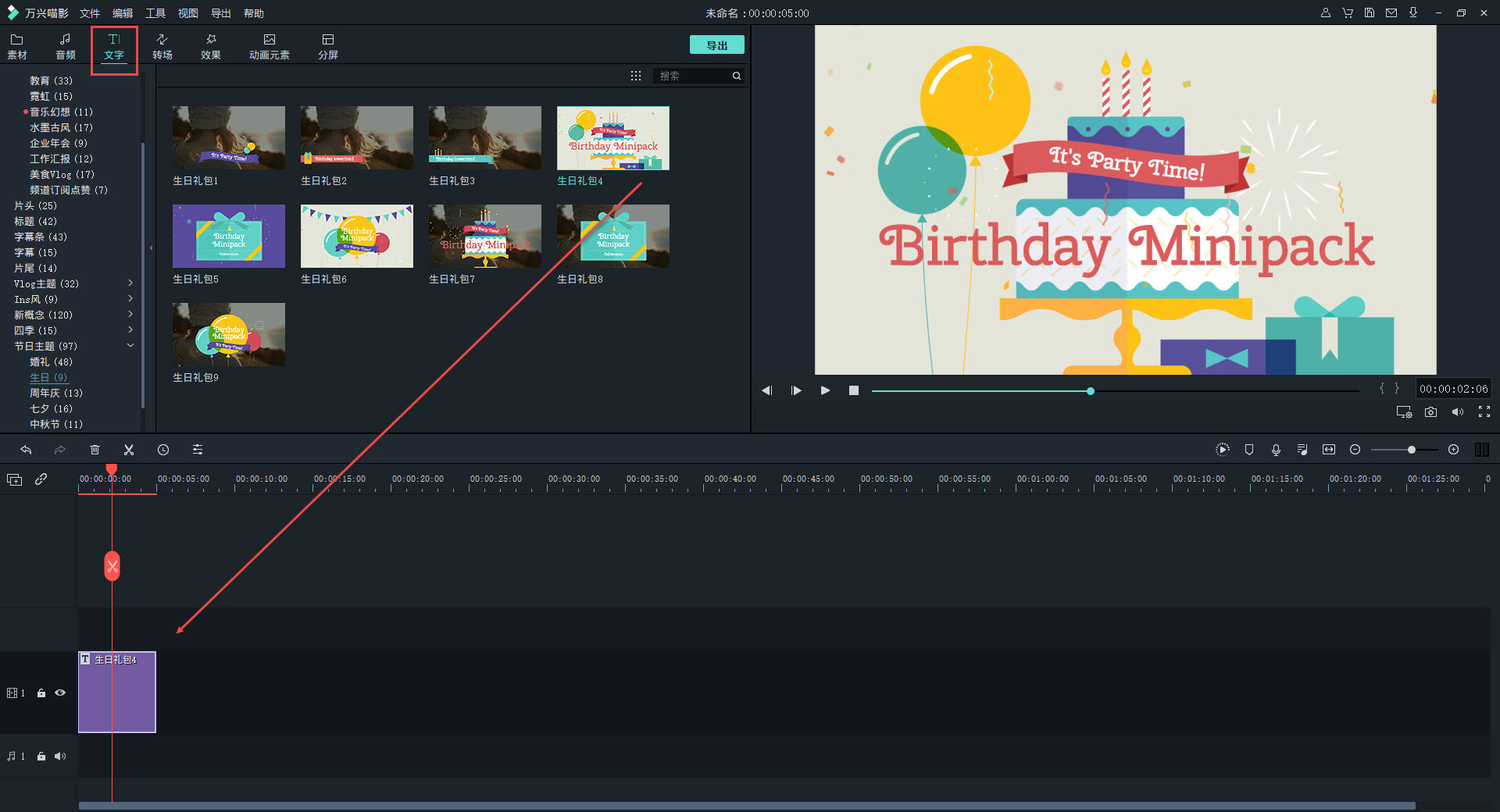Screen dimensions: 1500x812
Task: Open the 工具 menu
Action: 155,13
